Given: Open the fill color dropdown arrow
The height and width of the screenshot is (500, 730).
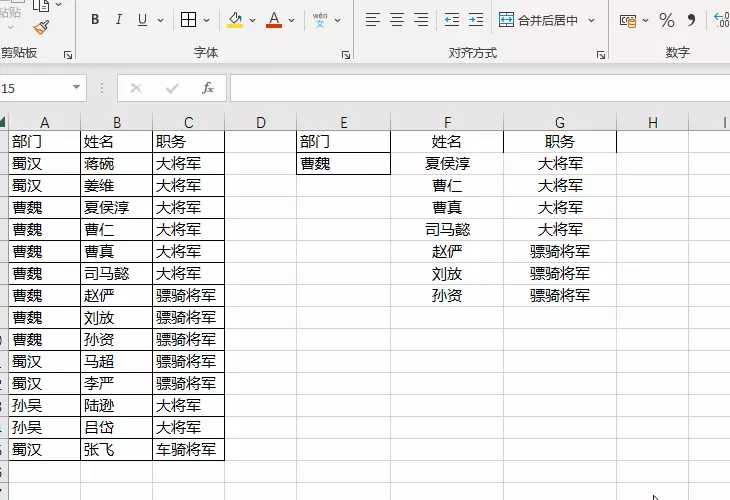Looking at the screenshot, I should pos(252,20).
